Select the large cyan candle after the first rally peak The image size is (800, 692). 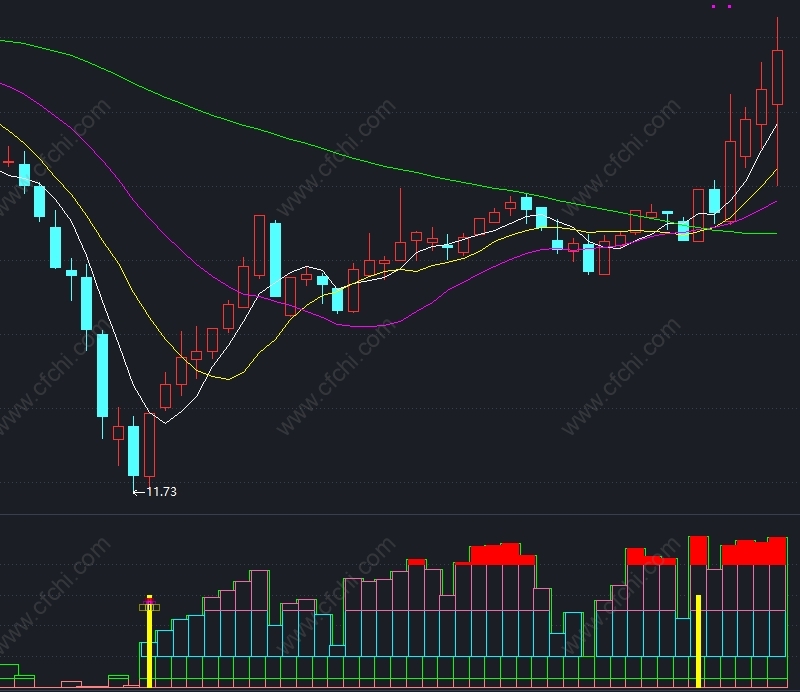point(276,259)
